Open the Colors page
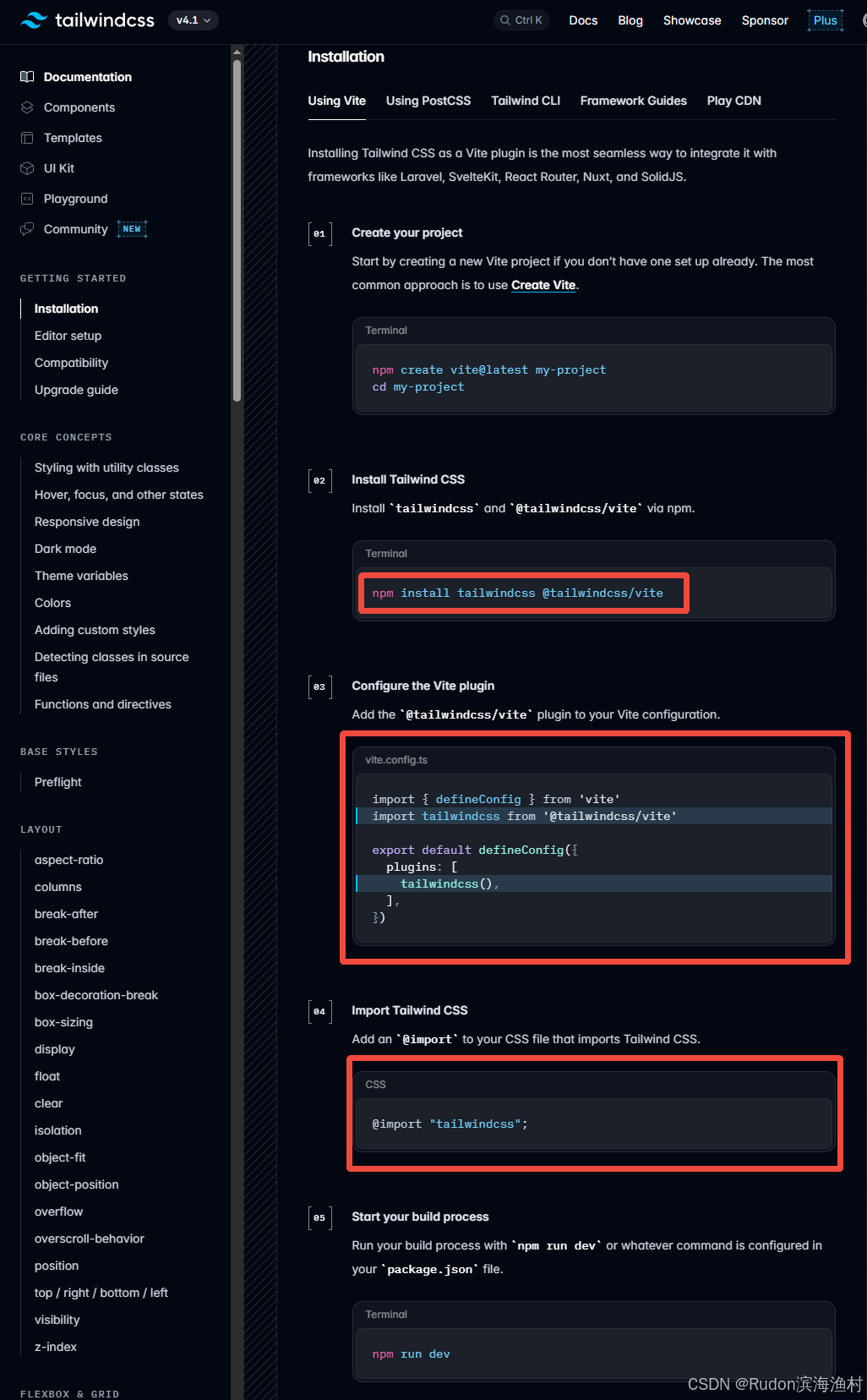Image resolution: width=867 pixels, height=1400 pixels. pos(52,603)
